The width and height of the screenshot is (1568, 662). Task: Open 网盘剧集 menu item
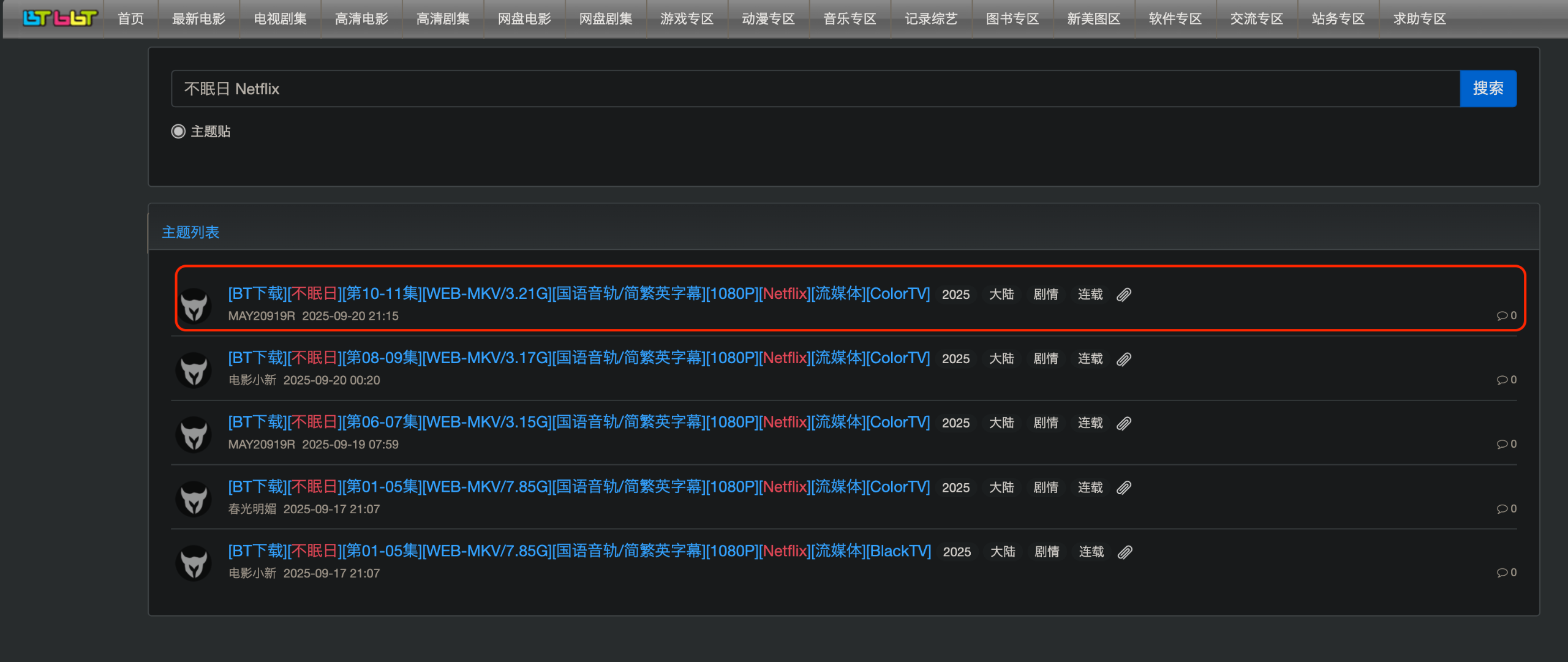pos(606,19)
